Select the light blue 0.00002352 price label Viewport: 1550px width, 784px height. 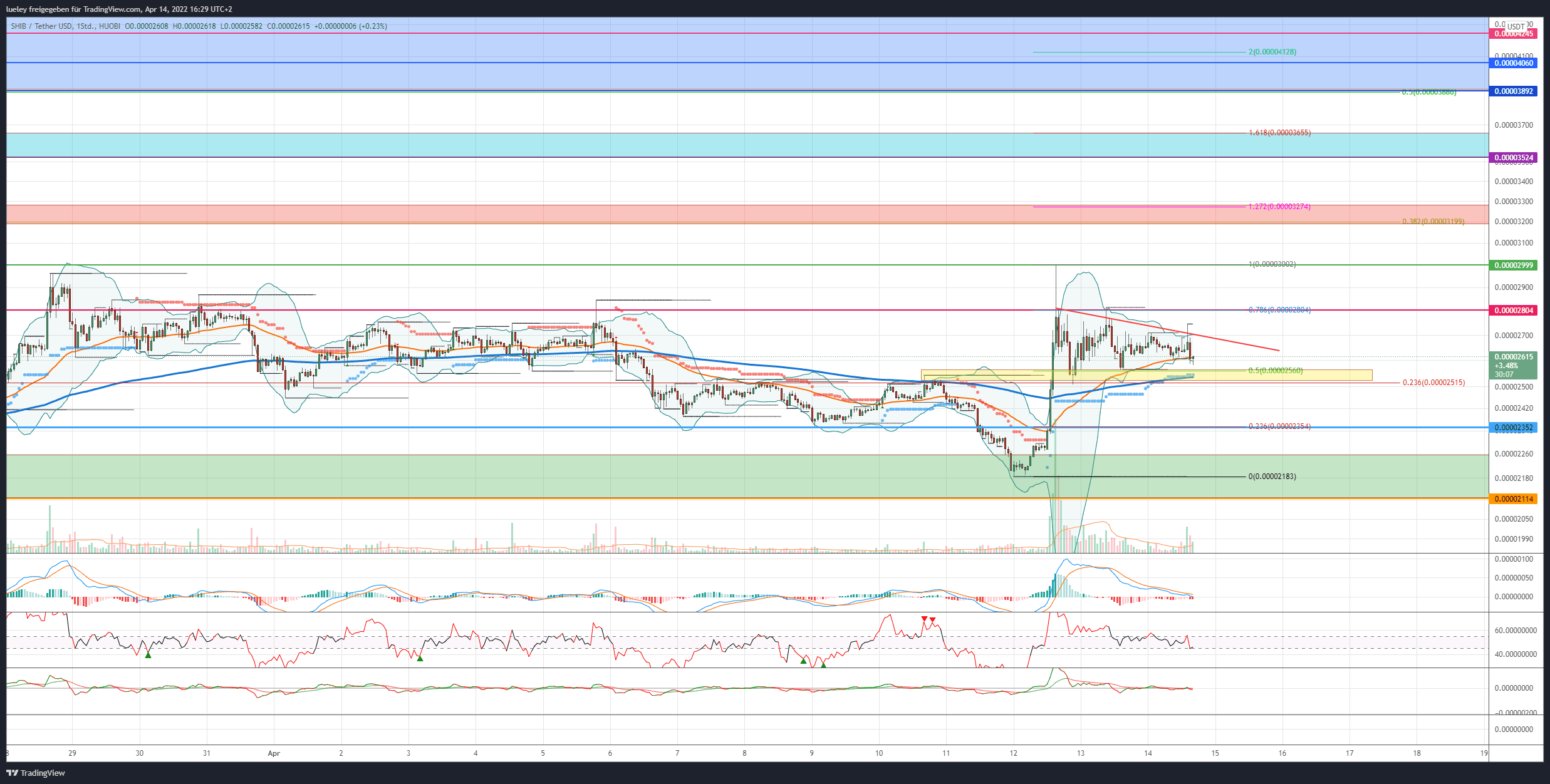1513,428
